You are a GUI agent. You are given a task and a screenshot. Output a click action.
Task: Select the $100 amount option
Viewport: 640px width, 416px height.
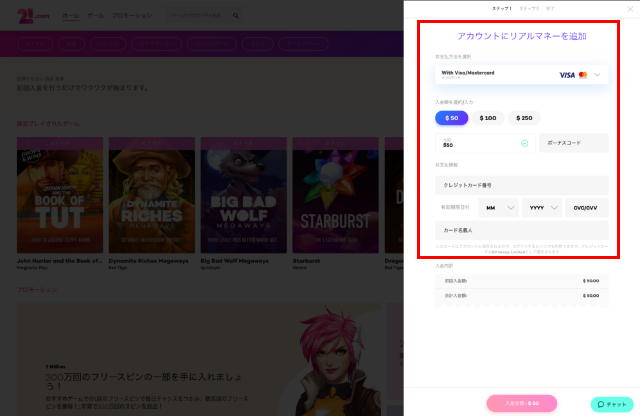pos(487,118)
